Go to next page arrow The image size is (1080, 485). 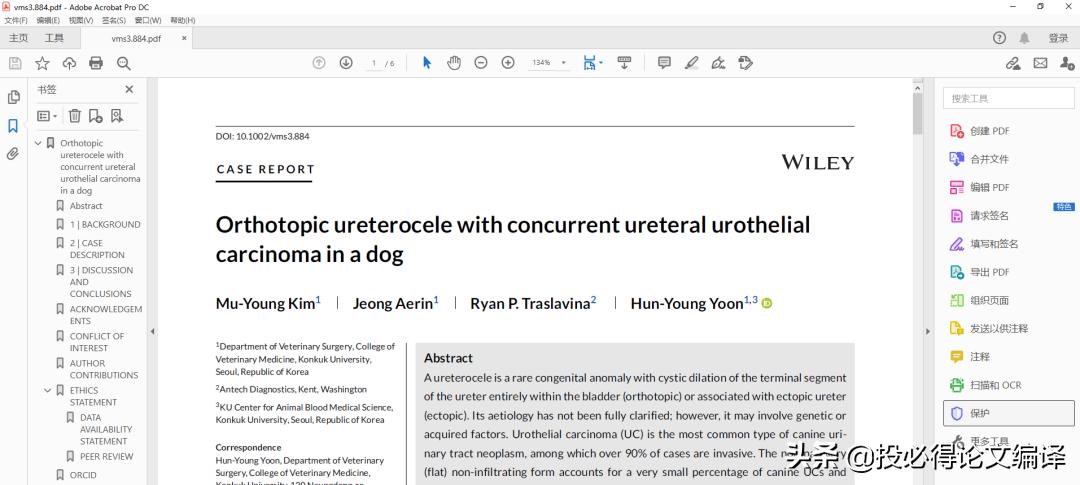point(346,63)
